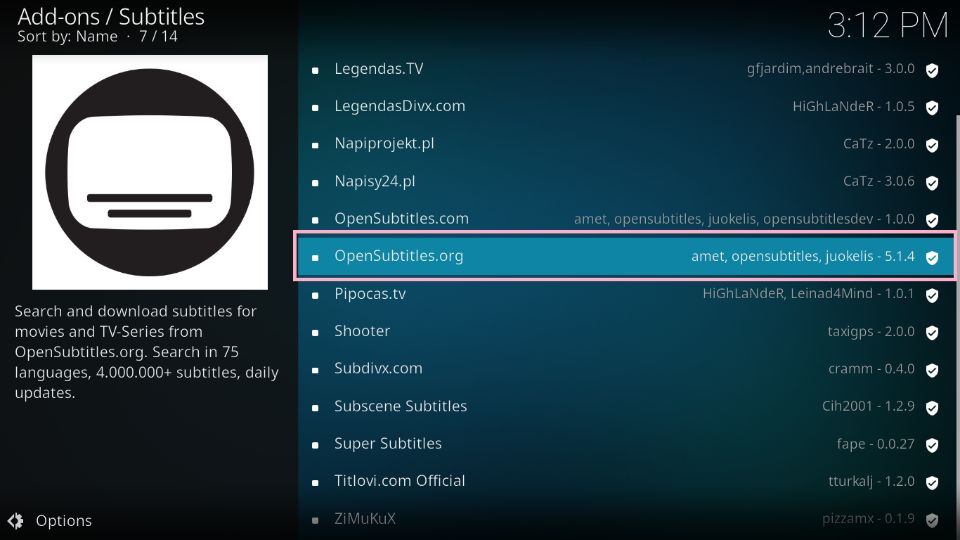Click author text HiGhLaNdeR, Leinad4Mind - 1.0.1

808,294
